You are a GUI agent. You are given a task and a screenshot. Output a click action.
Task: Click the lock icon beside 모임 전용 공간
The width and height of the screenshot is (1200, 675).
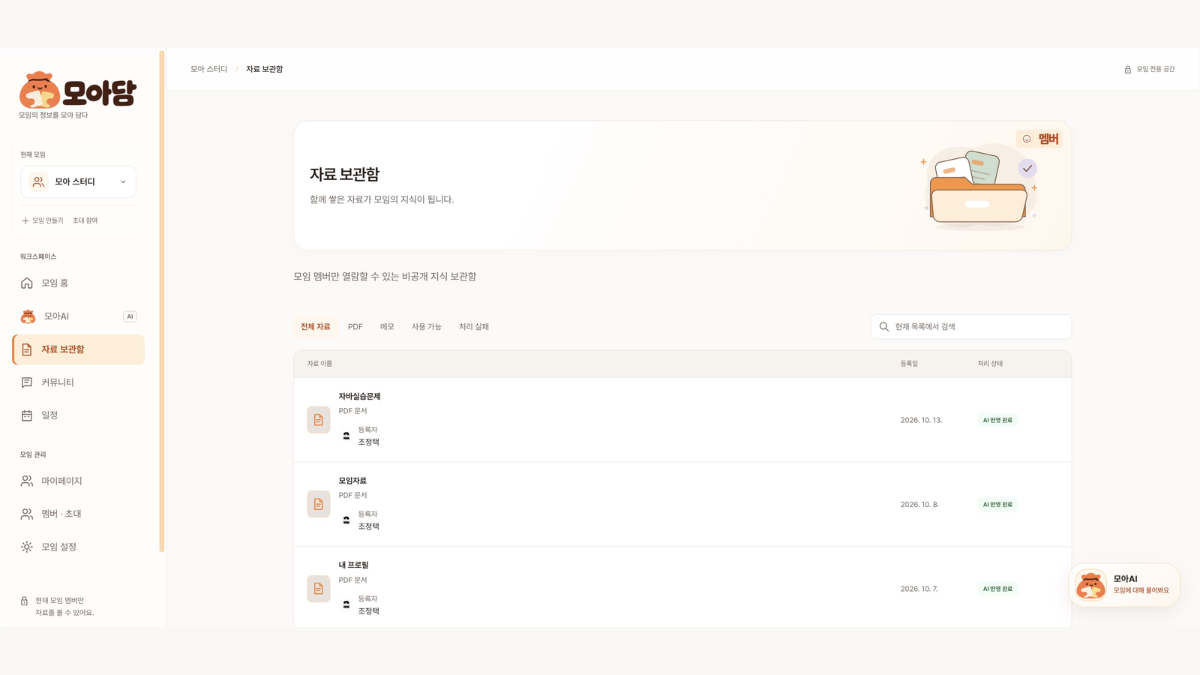point(1128,70)
